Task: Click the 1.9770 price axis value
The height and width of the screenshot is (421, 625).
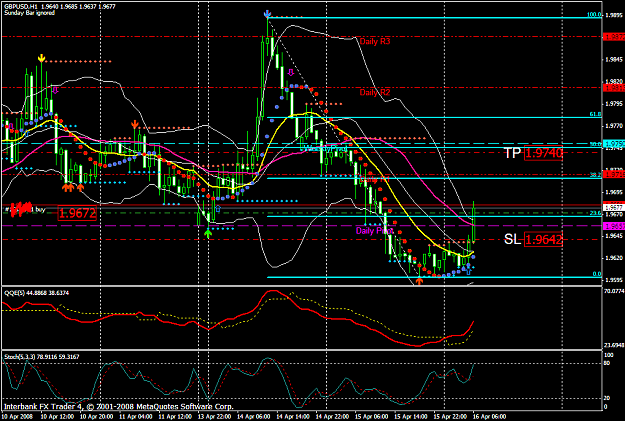Action: click(x=614, y=126)
